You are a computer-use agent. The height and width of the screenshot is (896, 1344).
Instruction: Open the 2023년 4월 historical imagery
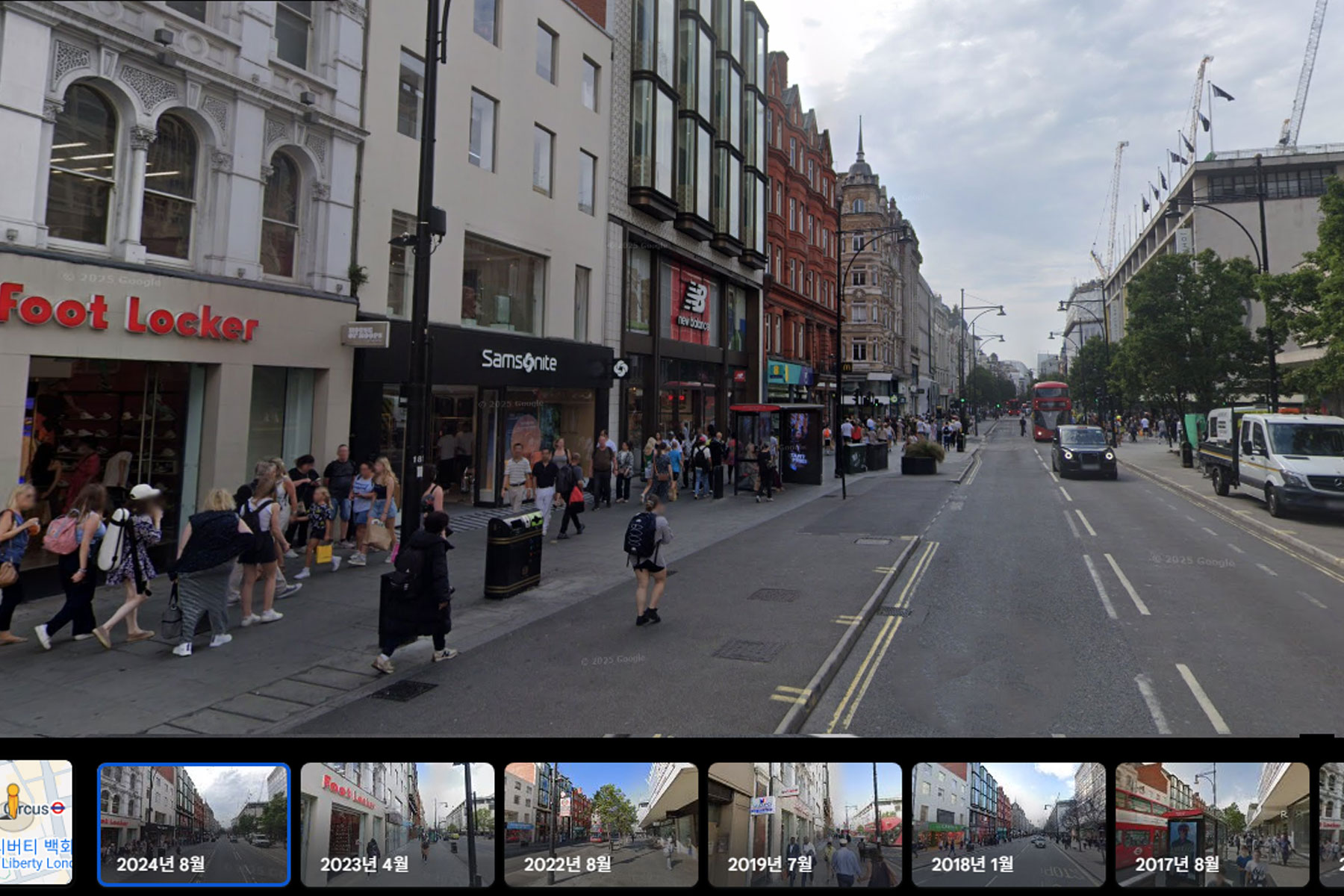[397, 824]
